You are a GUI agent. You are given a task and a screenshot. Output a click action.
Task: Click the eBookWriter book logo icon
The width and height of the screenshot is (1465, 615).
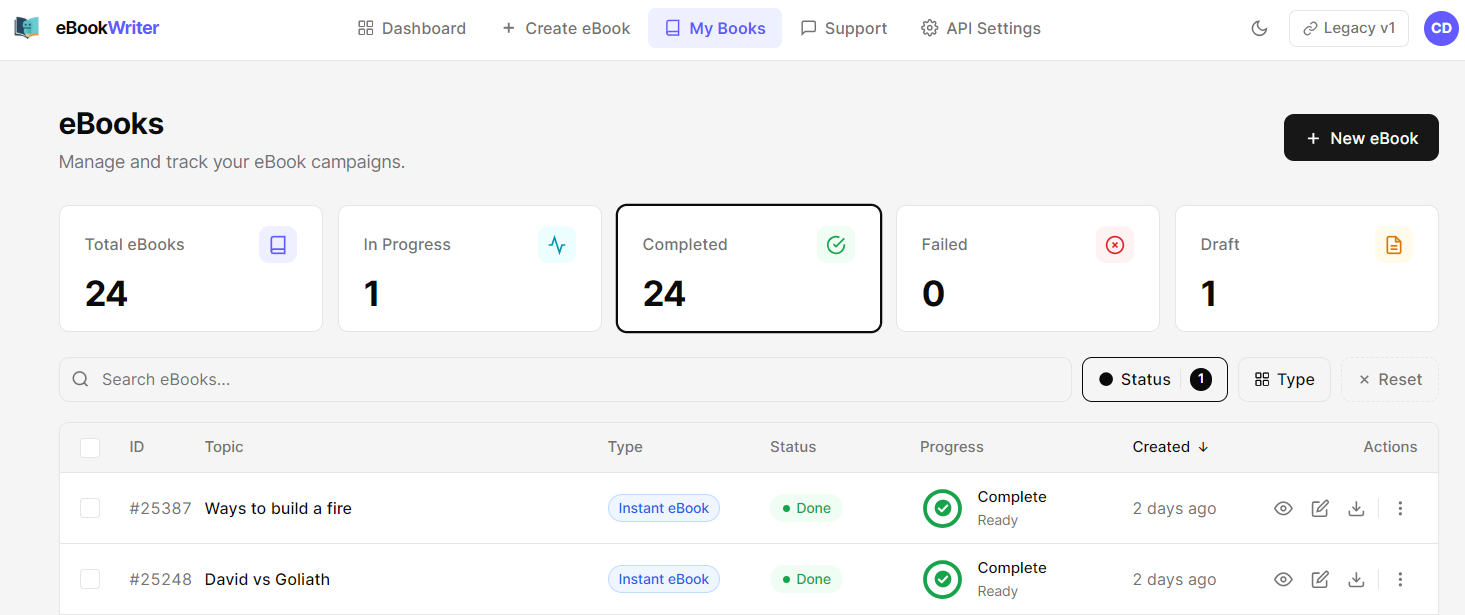[x=27, y=28]
